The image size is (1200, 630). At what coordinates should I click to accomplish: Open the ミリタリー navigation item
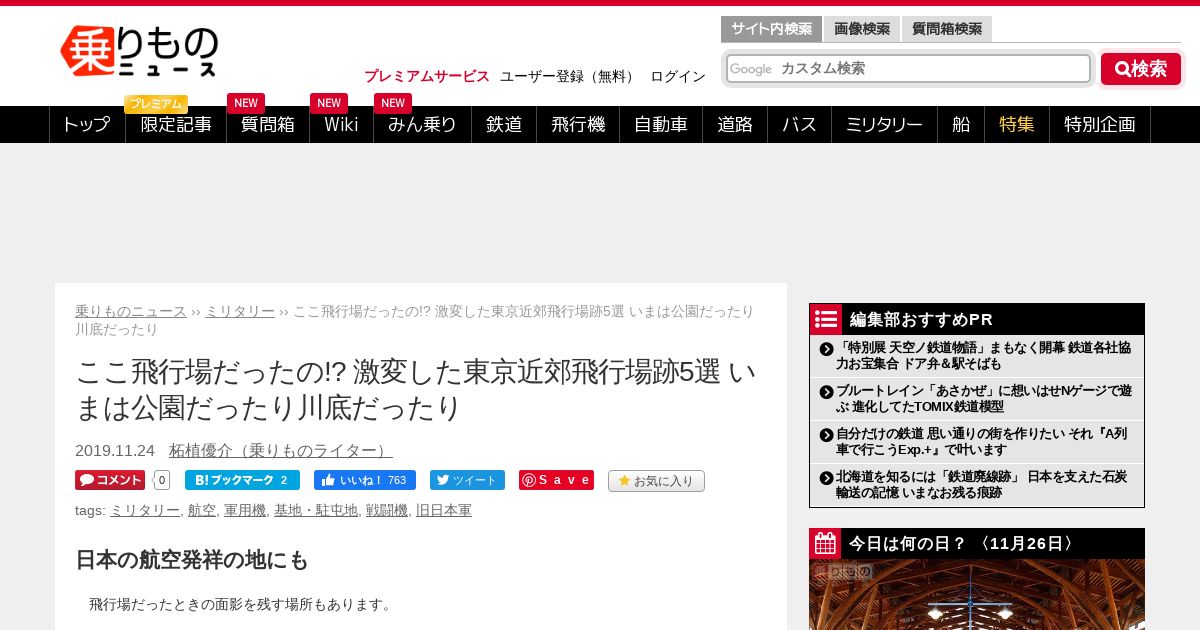pos(884,125)
